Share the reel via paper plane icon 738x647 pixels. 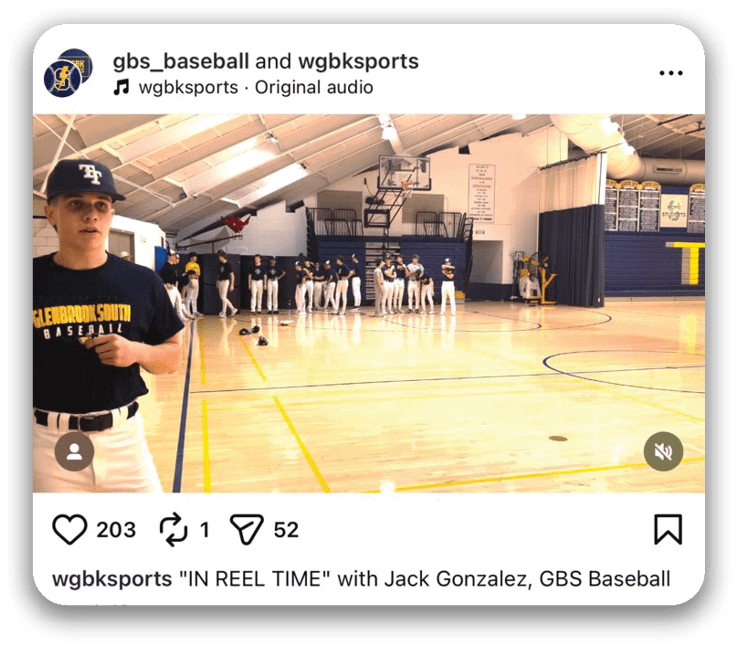point(246,529)
